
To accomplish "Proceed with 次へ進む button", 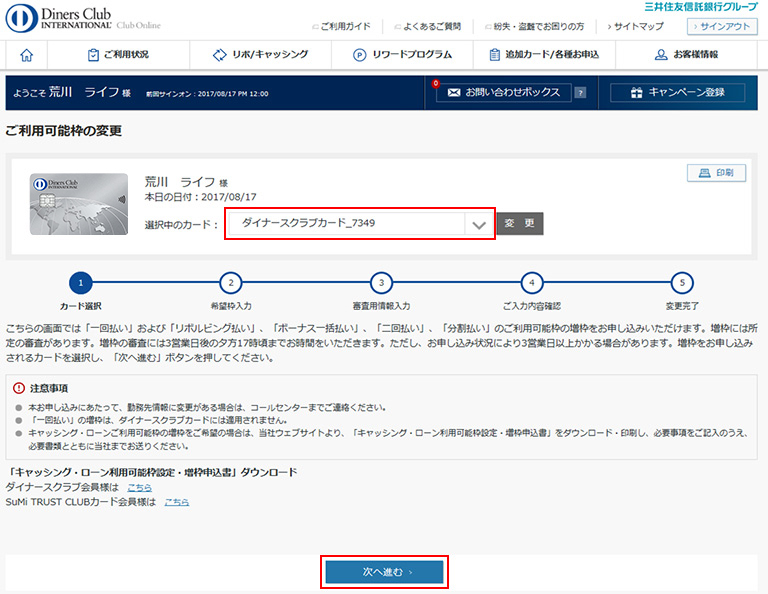I will coord(384,572).
